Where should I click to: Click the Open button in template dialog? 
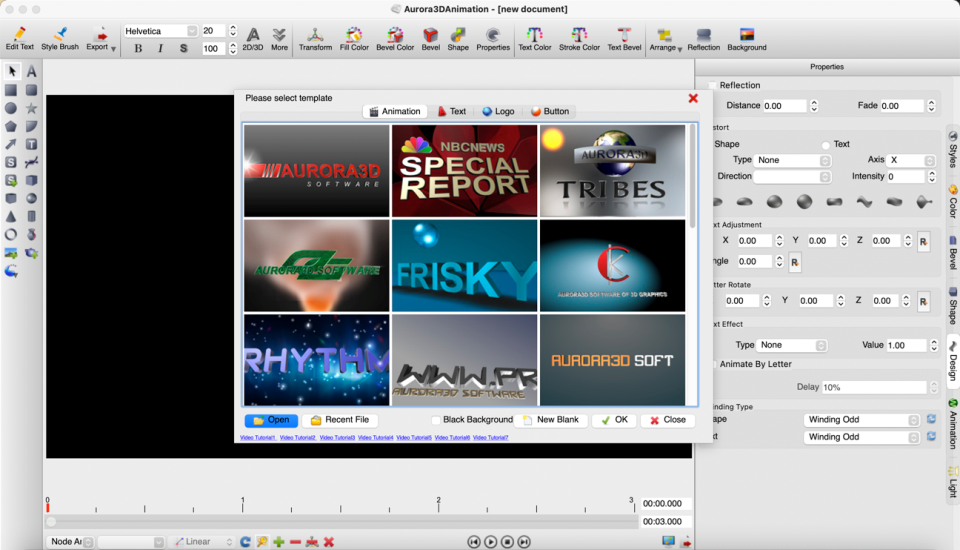pyautogui.click(x=271, y=420)
